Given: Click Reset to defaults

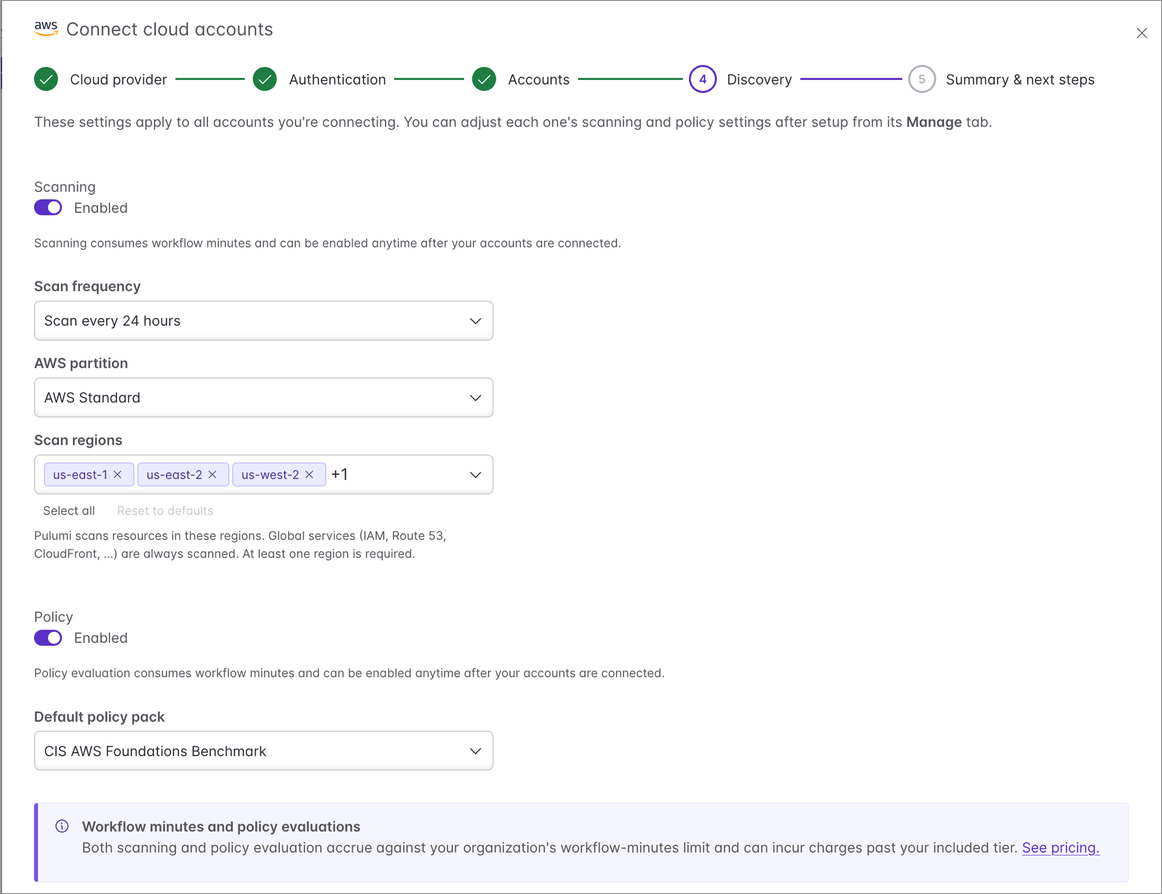Looking at the screenshot, I should (x=165, y=511).
